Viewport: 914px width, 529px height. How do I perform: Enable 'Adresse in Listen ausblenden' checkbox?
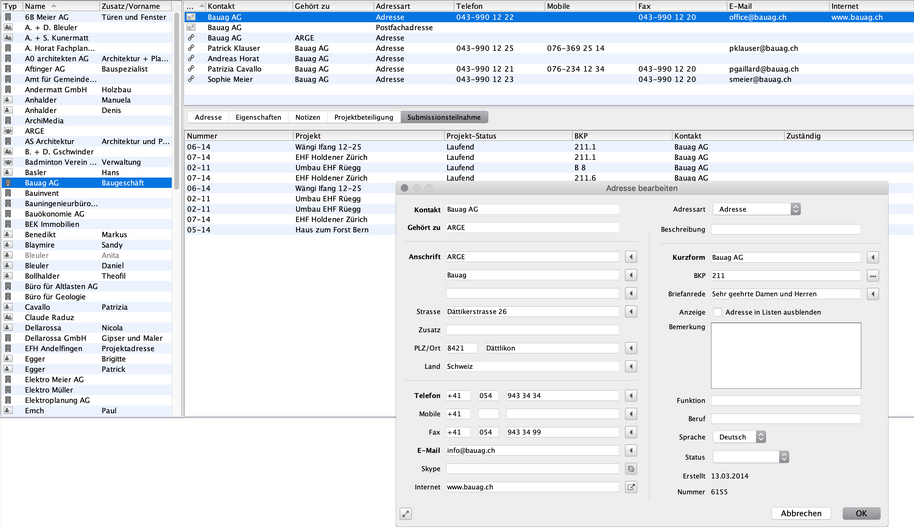[x=717, y=312]
